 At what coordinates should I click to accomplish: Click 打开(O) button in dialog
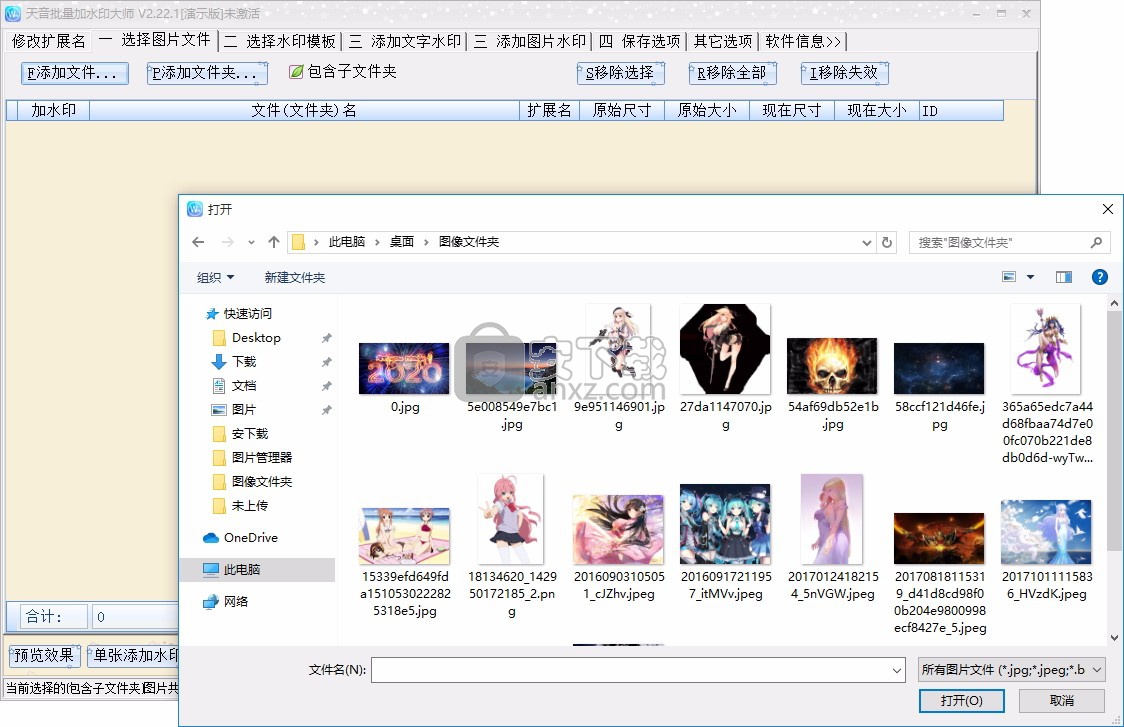(x=961, y=700)
